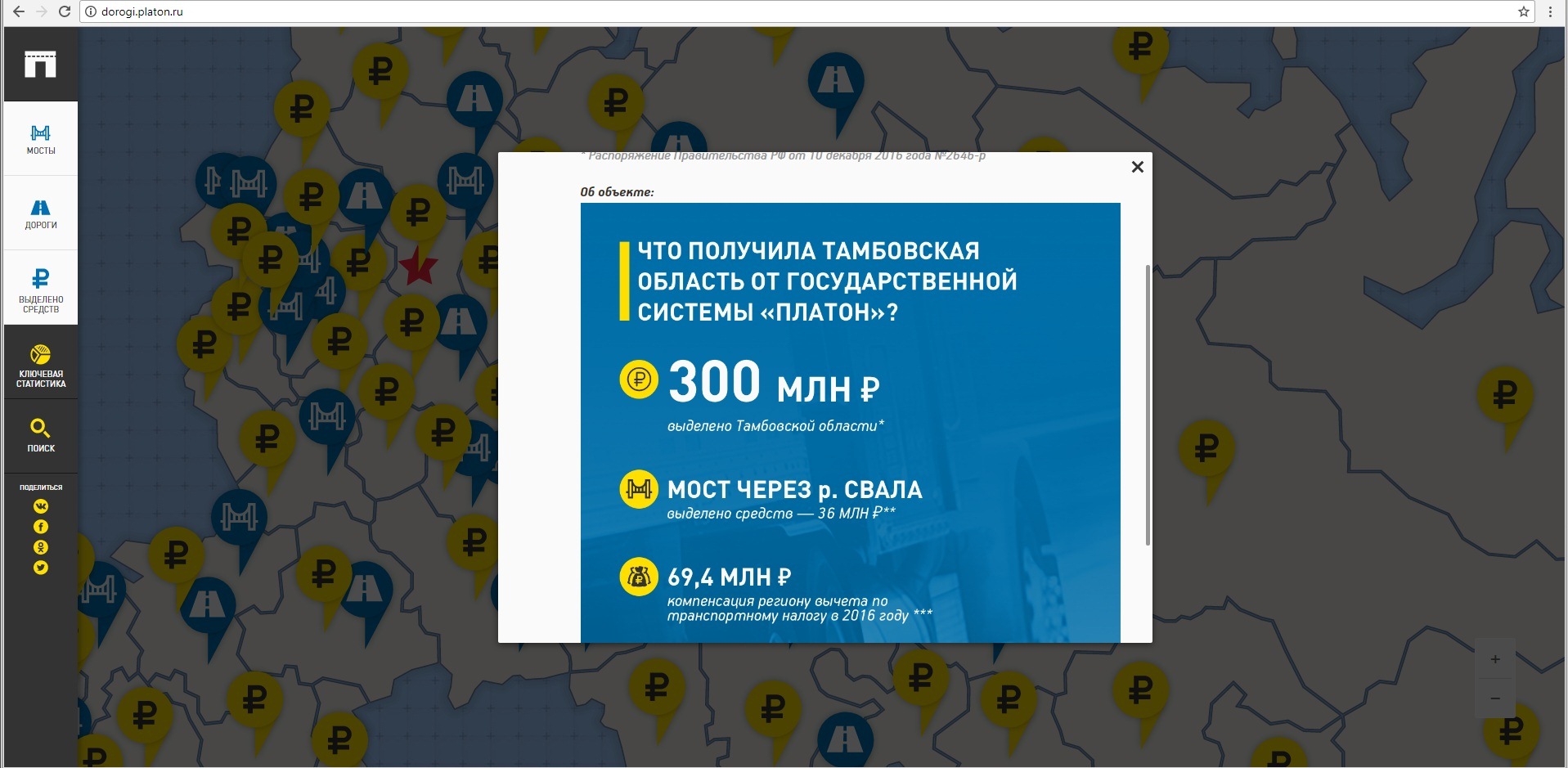This screenshot has width=1568, height=768.
Task: Close the Tambov region popup
Action: (x=1137, y=167)
